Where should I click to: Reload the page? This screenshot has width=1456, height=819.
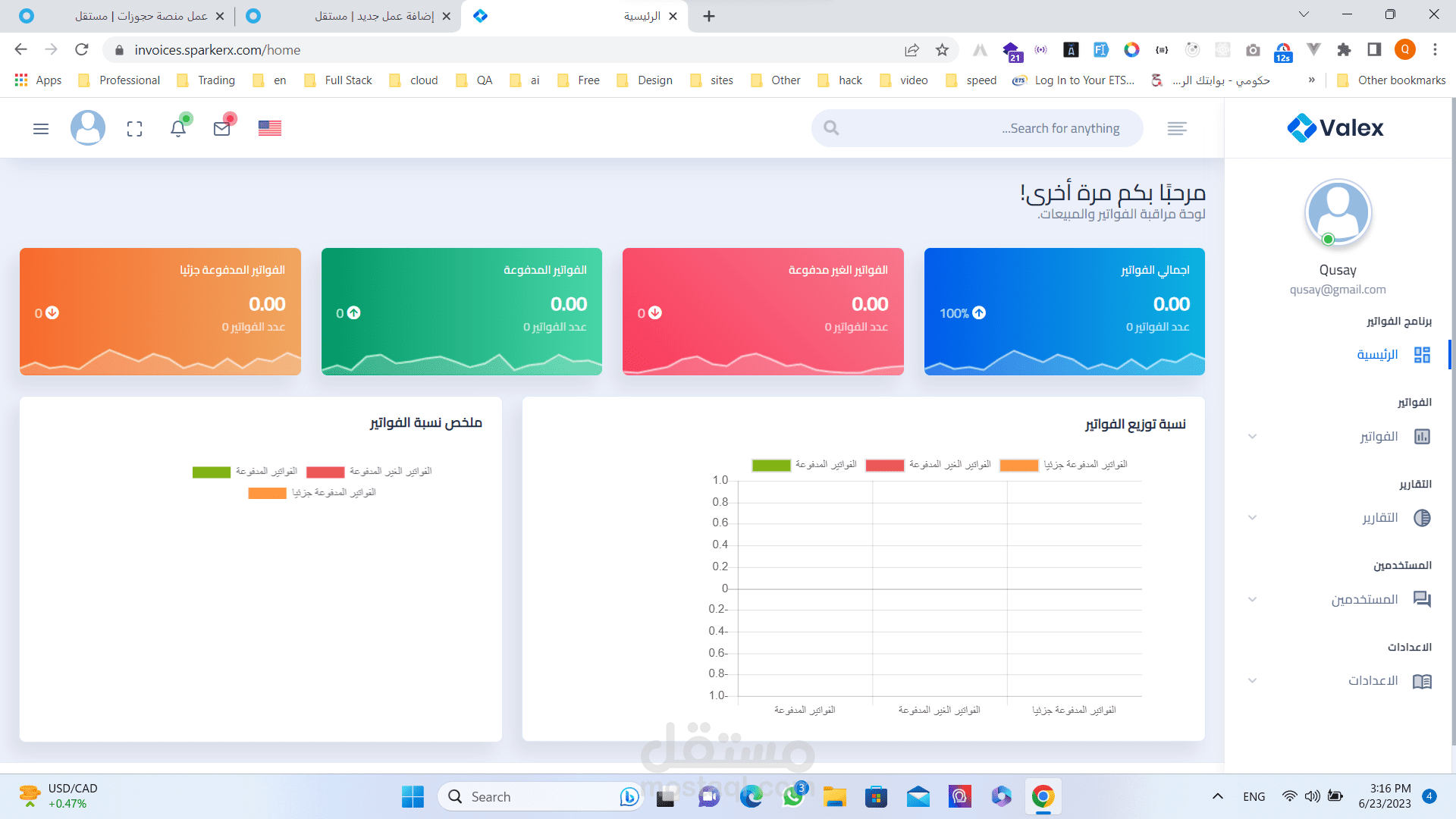click(x=82, y=50)
